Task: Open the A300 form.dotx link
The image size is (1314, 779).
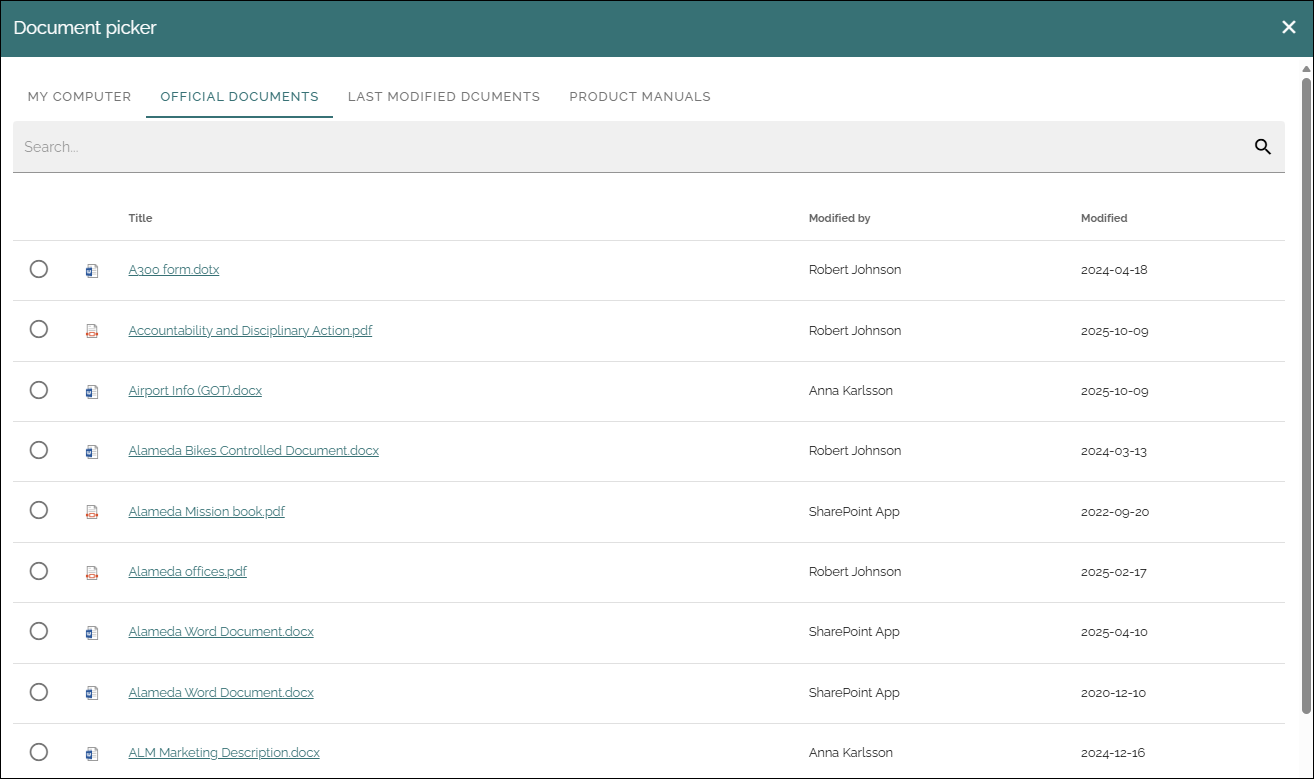Action: (174, 270)
